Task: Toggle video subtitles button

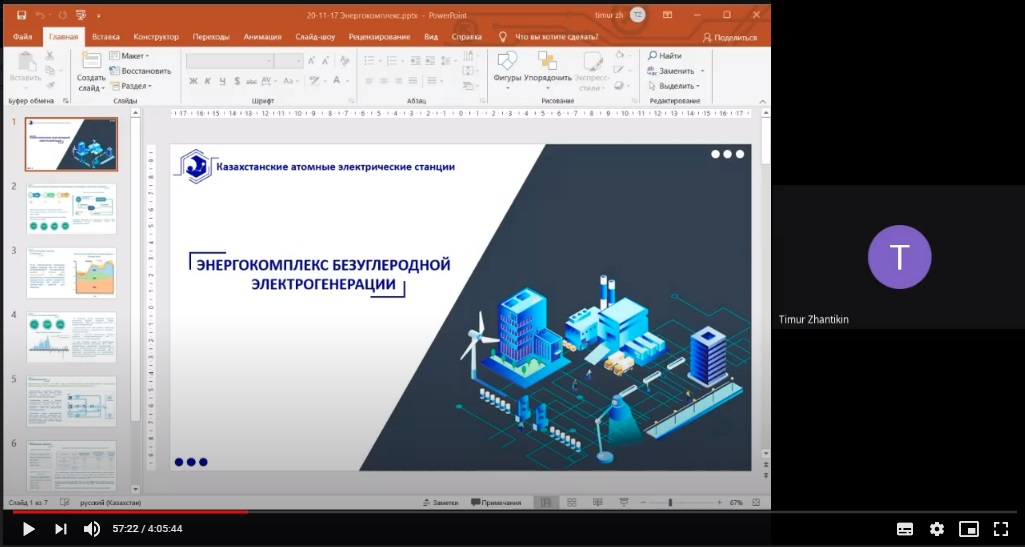Action: pyautogui.click(x=904, y=529)
